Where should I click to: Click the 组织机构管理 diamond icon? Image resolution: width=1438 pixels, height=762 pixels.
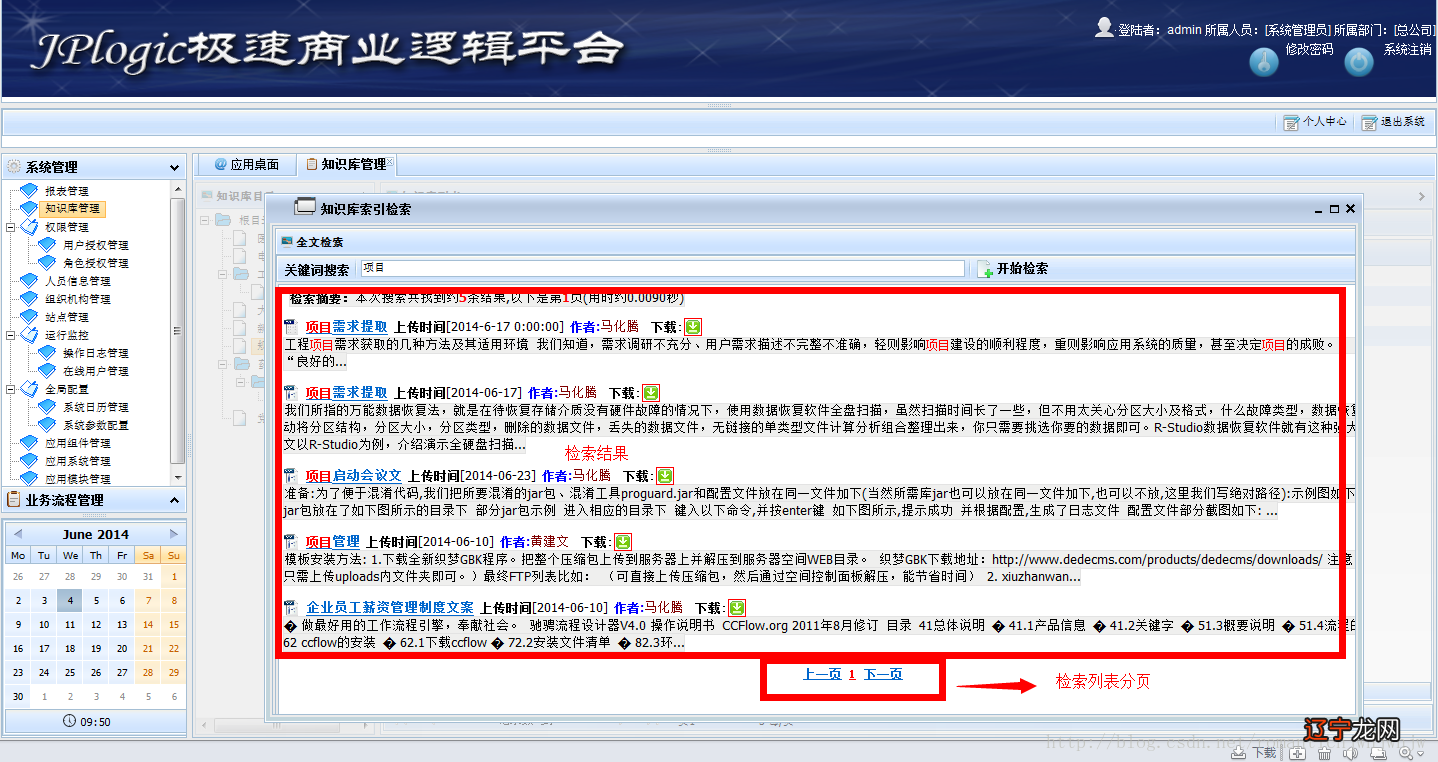[x=29, y=299]
